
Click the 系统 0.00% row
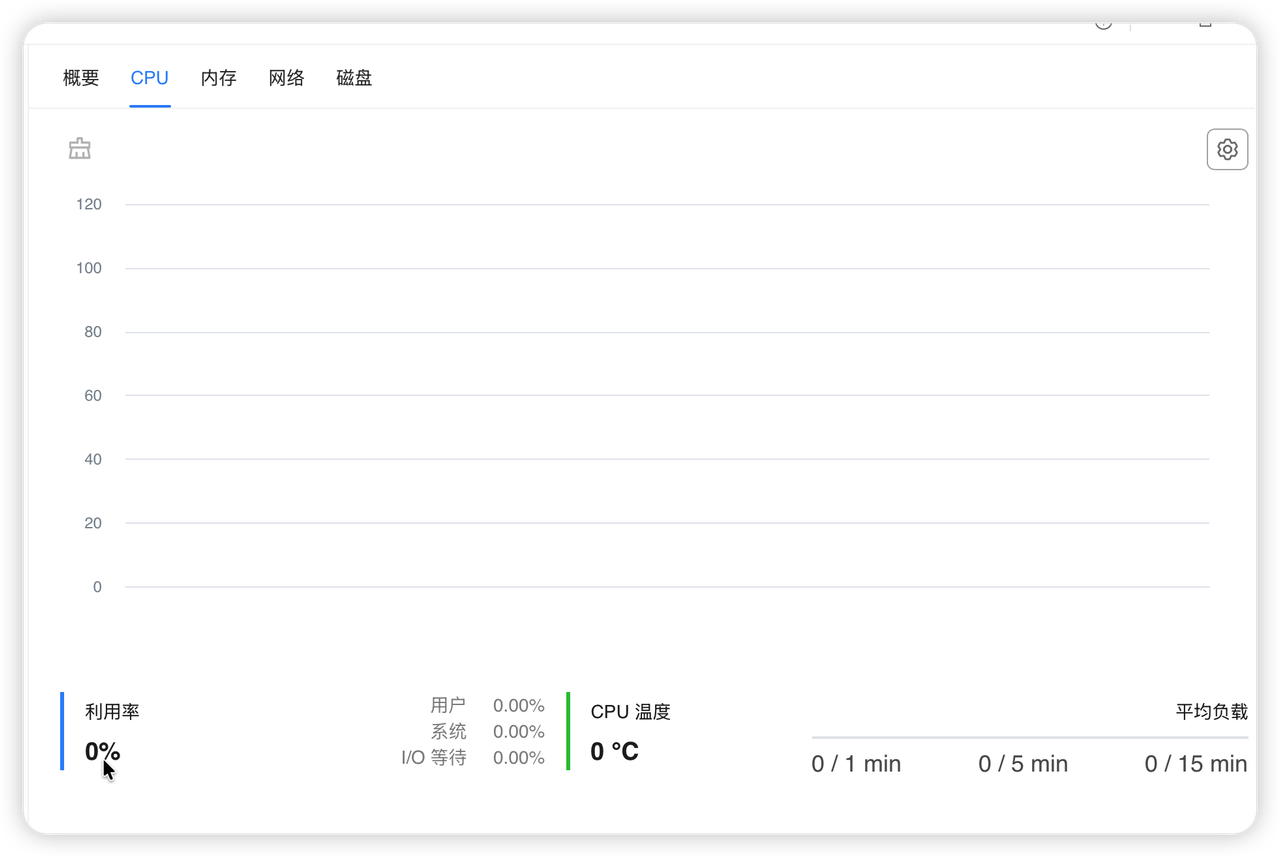[488, 732]
